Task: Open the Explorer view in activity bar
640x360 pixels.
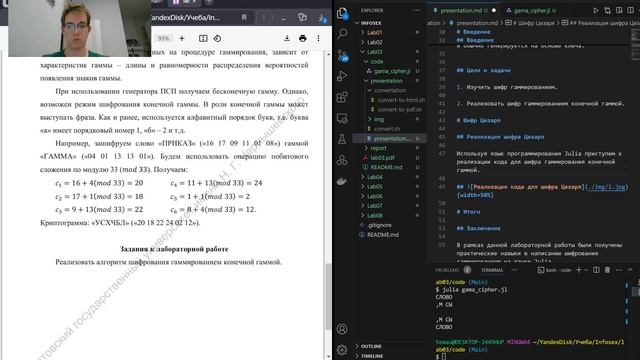Action: 342,13
